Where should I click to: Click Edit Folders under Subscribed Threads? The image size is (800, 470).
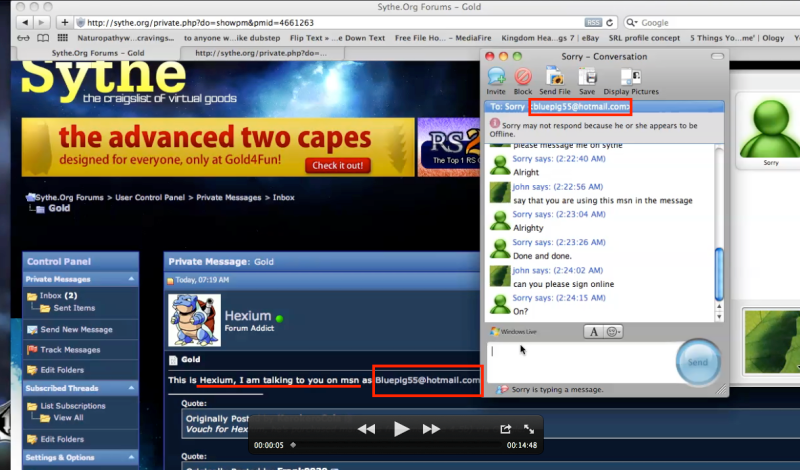(62, 439)
